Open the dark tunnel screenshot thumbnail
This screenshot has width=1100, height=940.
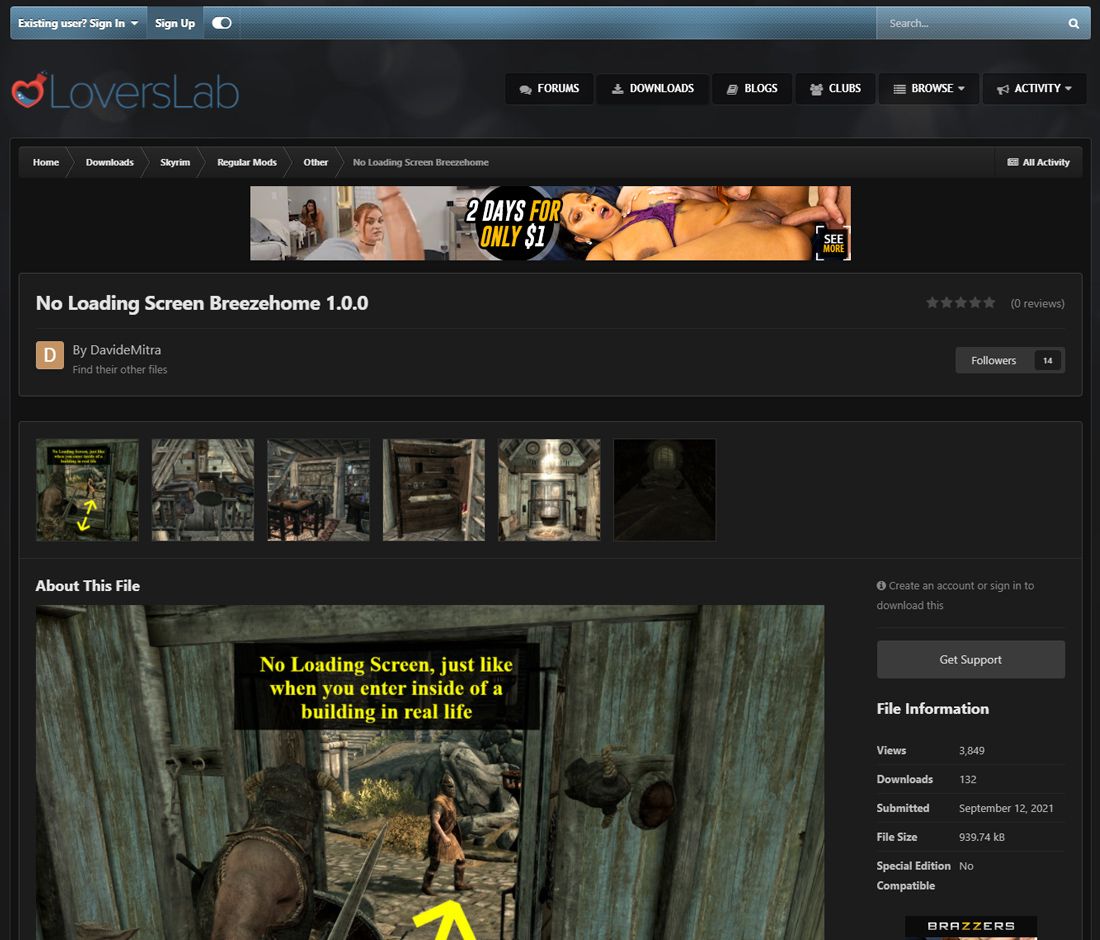[664, 490]
